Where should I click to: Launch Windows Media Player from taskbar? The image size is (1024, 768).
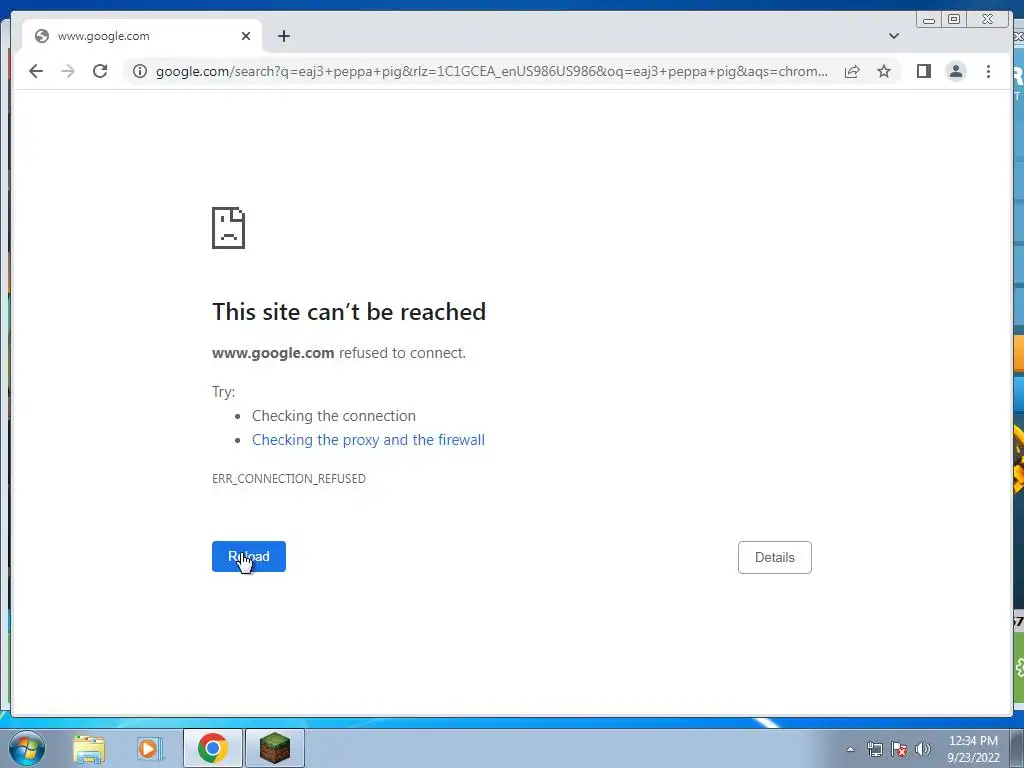coord(150,748)
